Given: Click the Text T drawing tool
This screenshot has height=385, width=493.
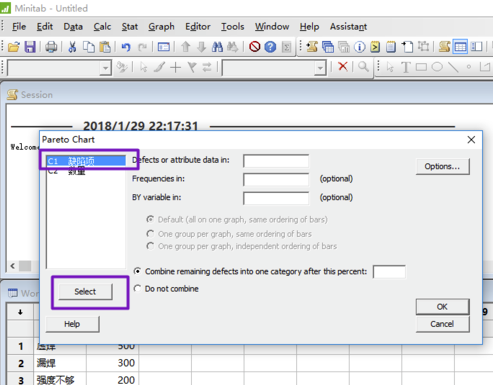Looking at the screenshot, I should click(x=405, y=67).
